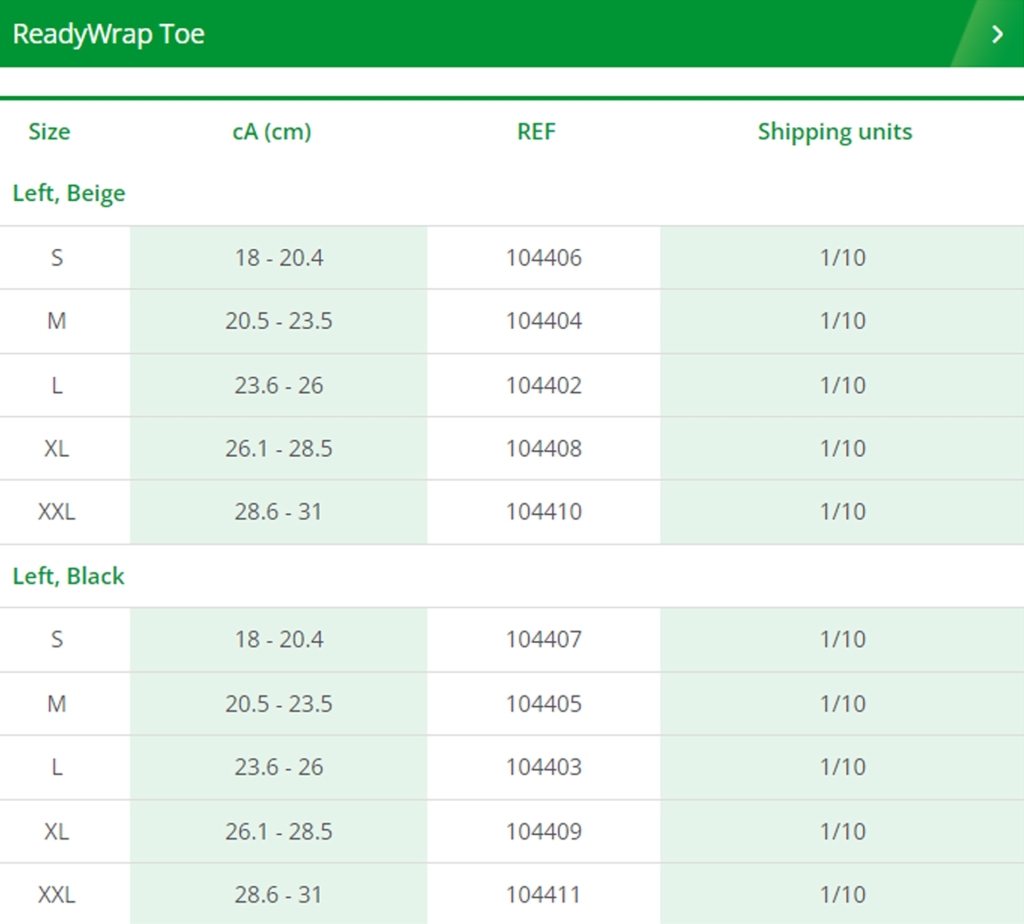This screenshot has width=1024, height=924.
Task: Select 26.1 - 28.5 in the 104409 row
Action: tap(279, 831)
